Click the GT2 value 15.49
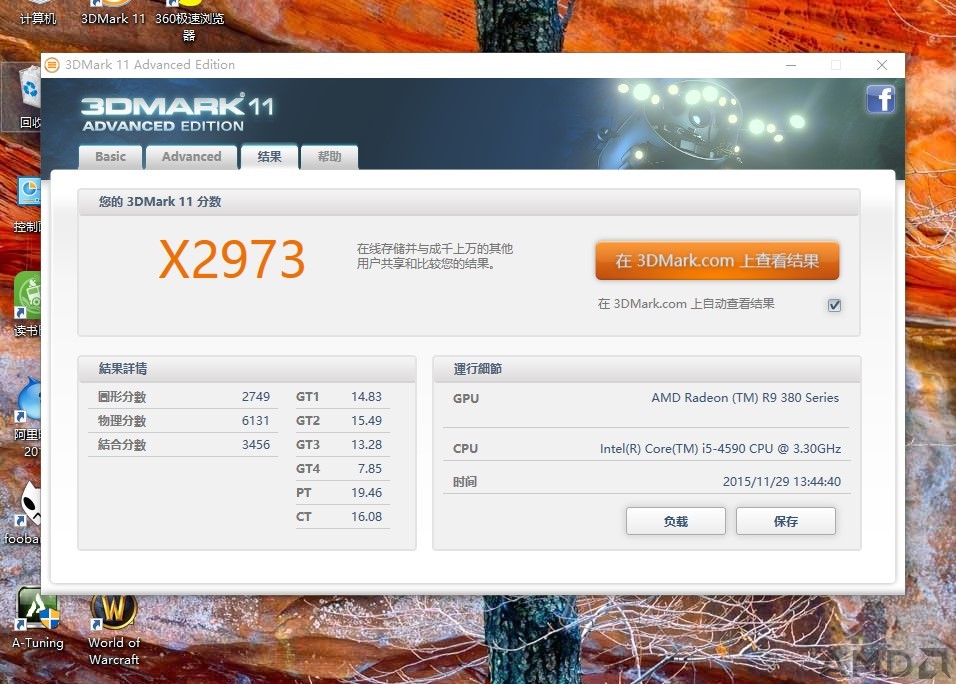Image resolution: width=956 pixels, height=684 pixels. [x=366, y=421]
